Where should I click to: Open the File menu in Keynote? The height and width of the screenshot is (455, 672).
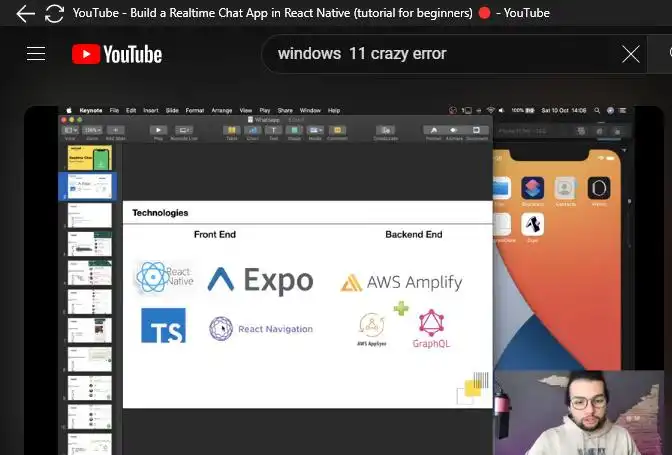114,111
